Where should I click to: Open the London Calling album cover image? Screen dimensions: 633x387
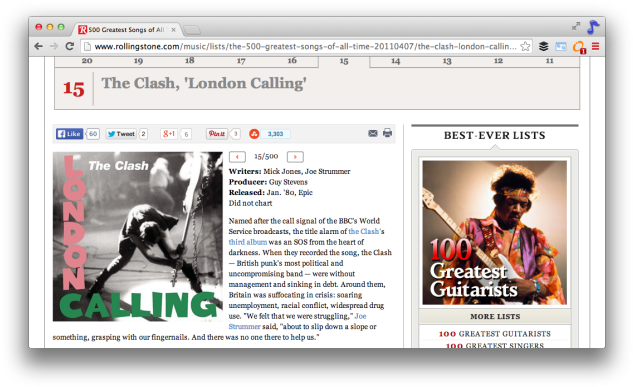(138, 236)
